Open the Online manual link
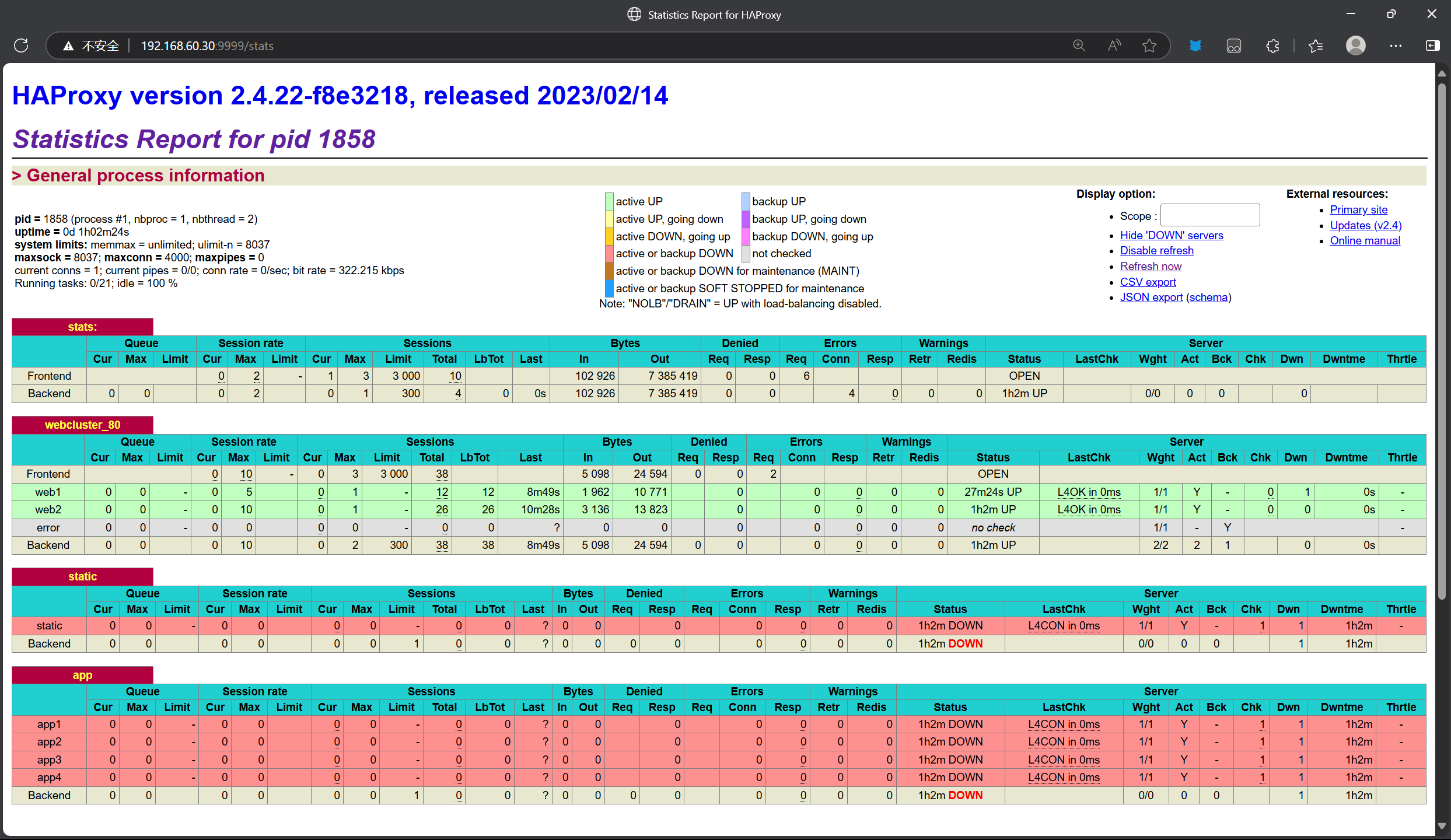Screen dimensions: 1451x840 pyautogui.click(x=1365, y=240)
